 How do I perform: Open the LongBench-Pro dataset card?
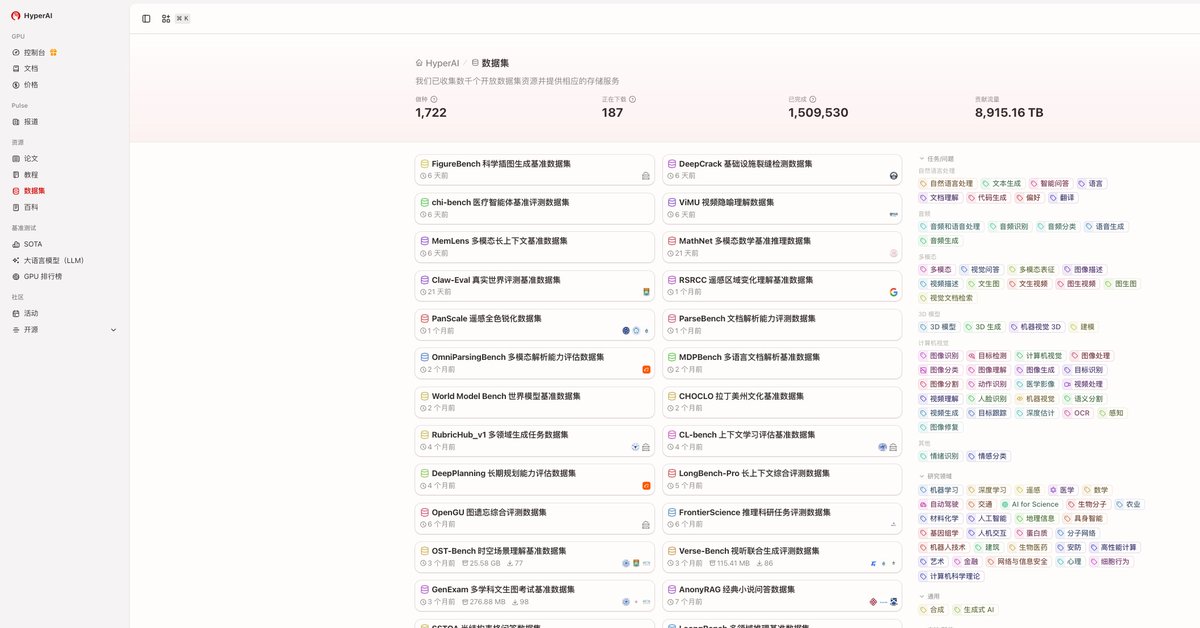[782, 479]
